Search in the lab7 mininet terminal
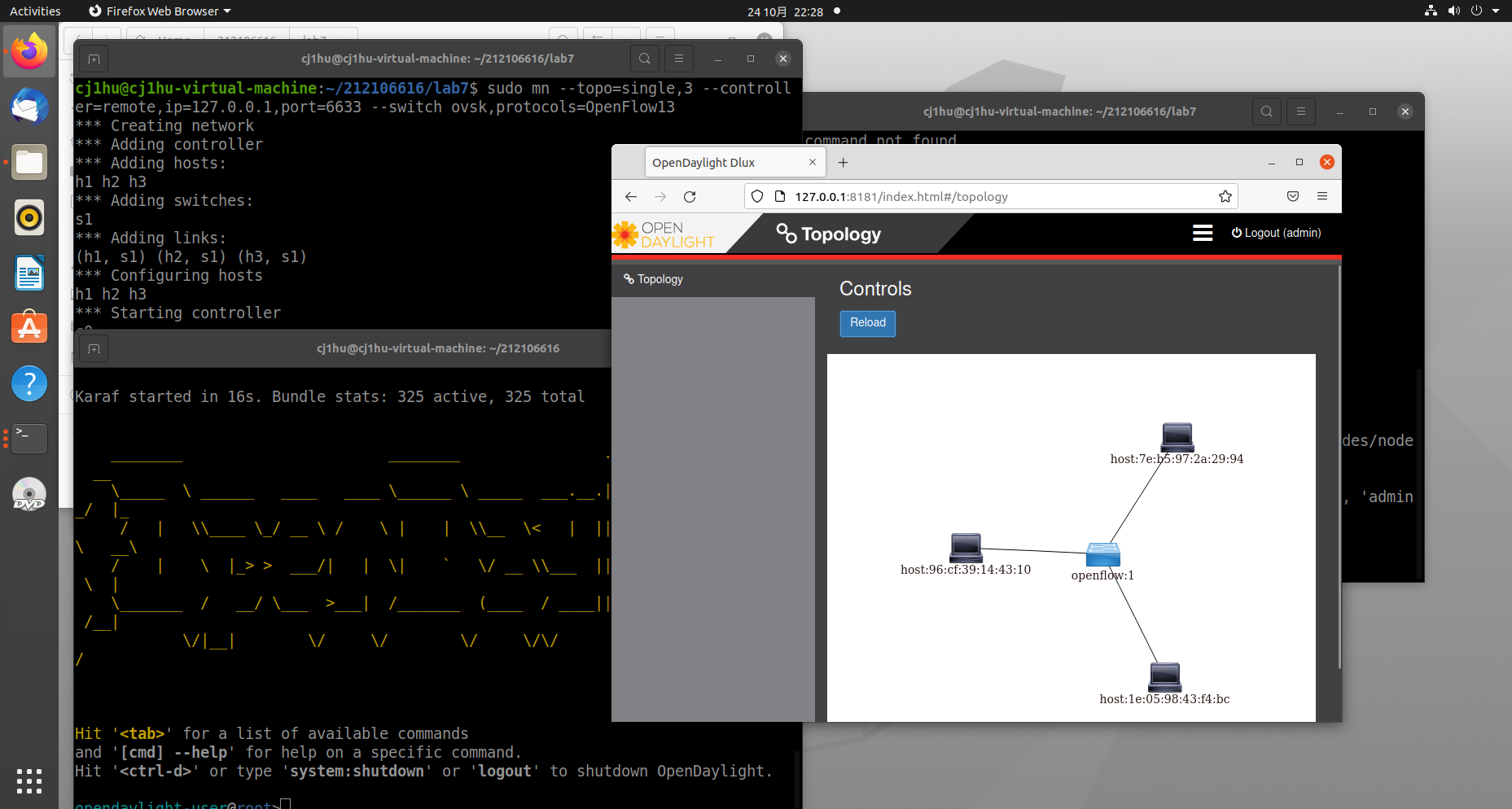The image size is (1512, 809). (x=645, y=59)
